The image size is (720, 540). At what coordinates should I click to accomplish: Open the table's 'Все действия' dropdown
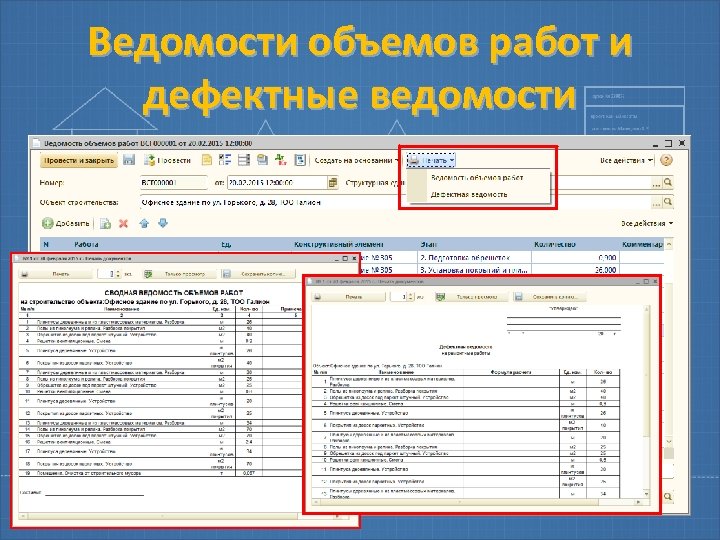tap(647, 223)
